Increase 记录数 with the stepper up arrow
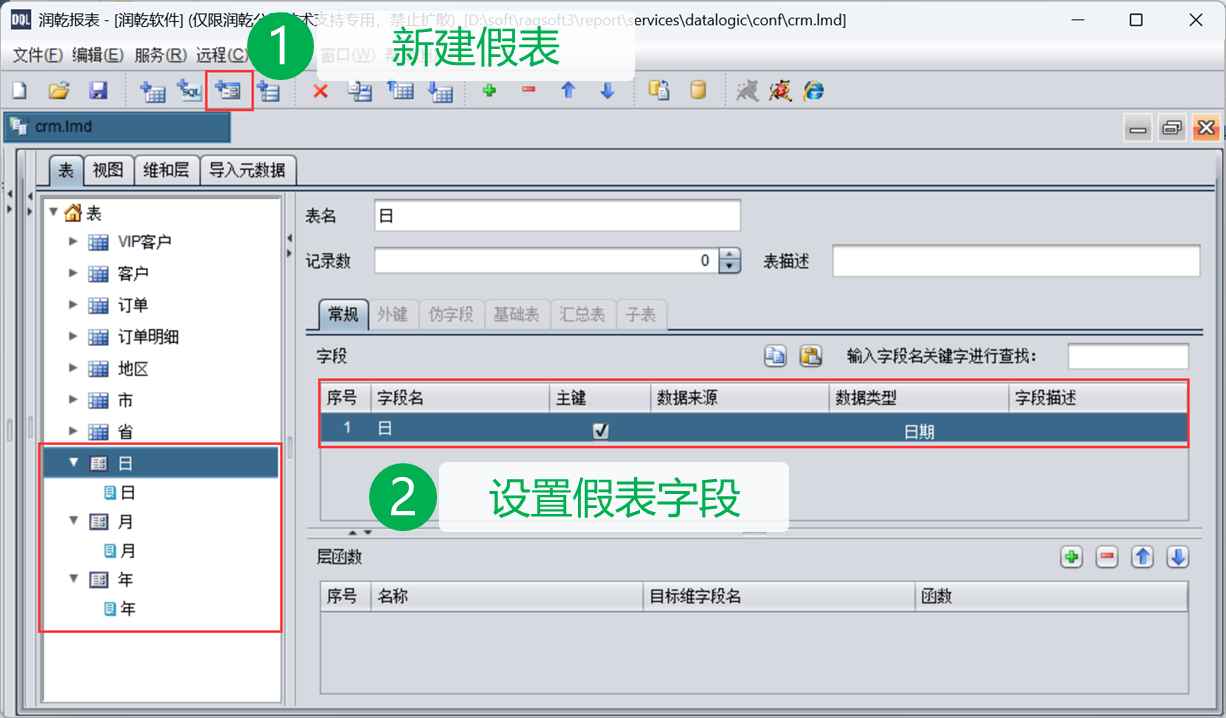The image size is (1226, 718). coord(731,254)
